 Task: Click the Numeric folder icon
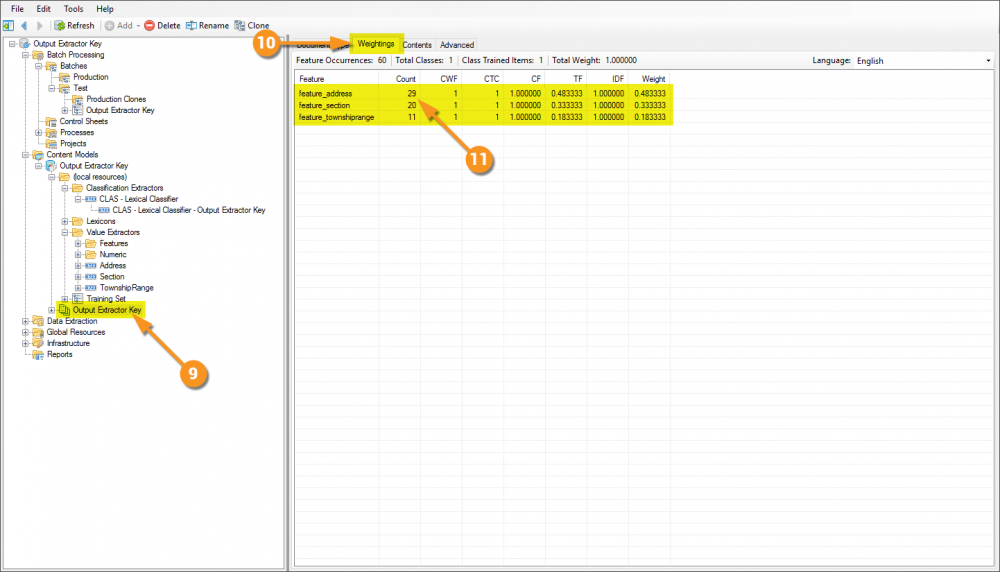[x=91, y=254]
